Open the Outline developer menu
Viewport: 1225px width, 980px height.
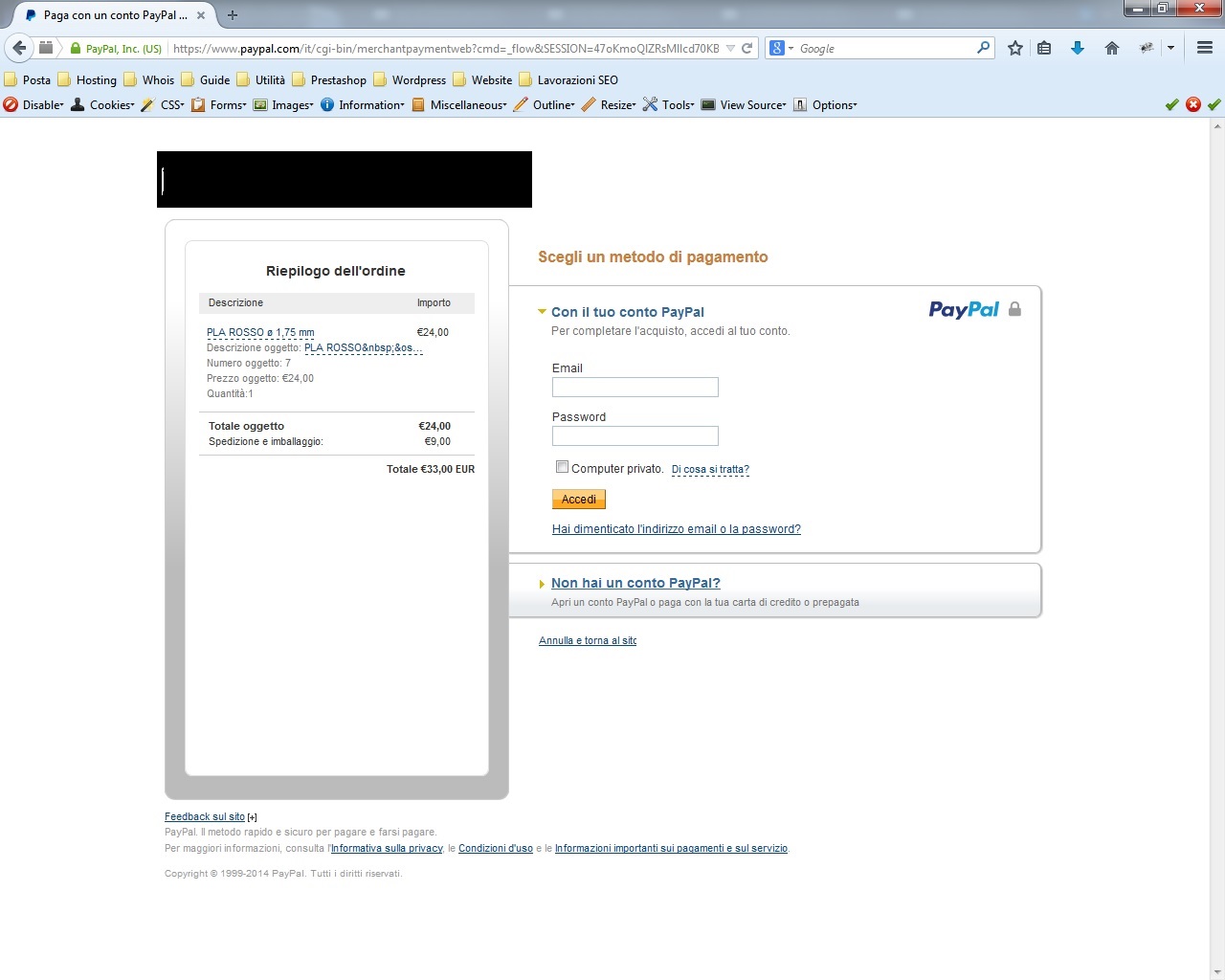coord(545,104)
